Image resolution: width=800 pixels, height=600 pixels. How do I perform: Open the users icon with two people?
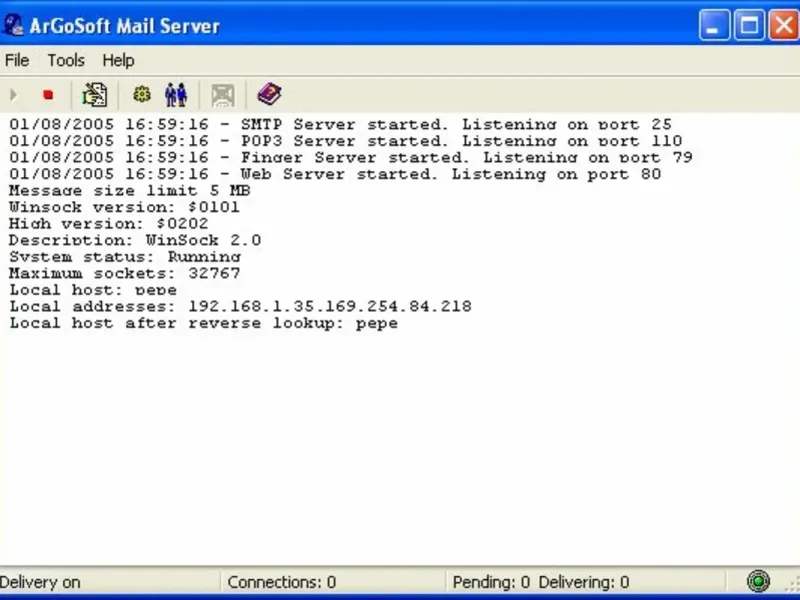176,95
